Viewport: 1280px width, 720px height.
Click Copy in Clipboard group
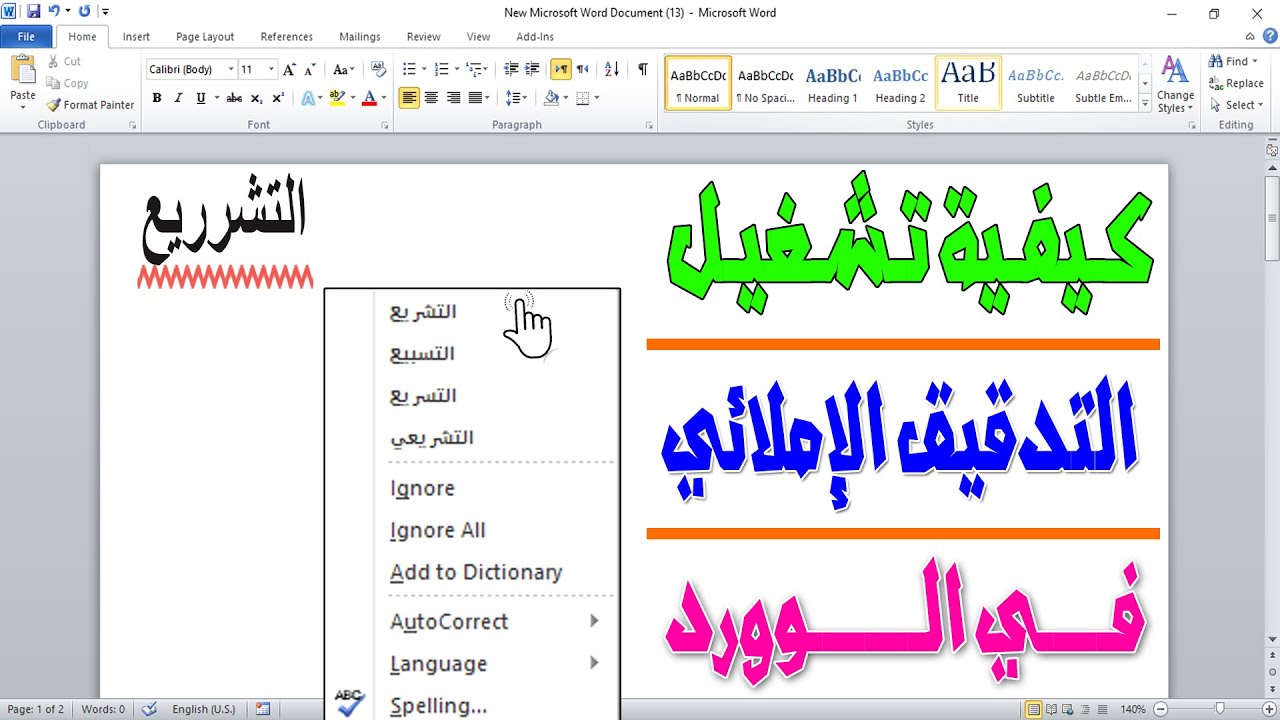(x=68, y=83)
